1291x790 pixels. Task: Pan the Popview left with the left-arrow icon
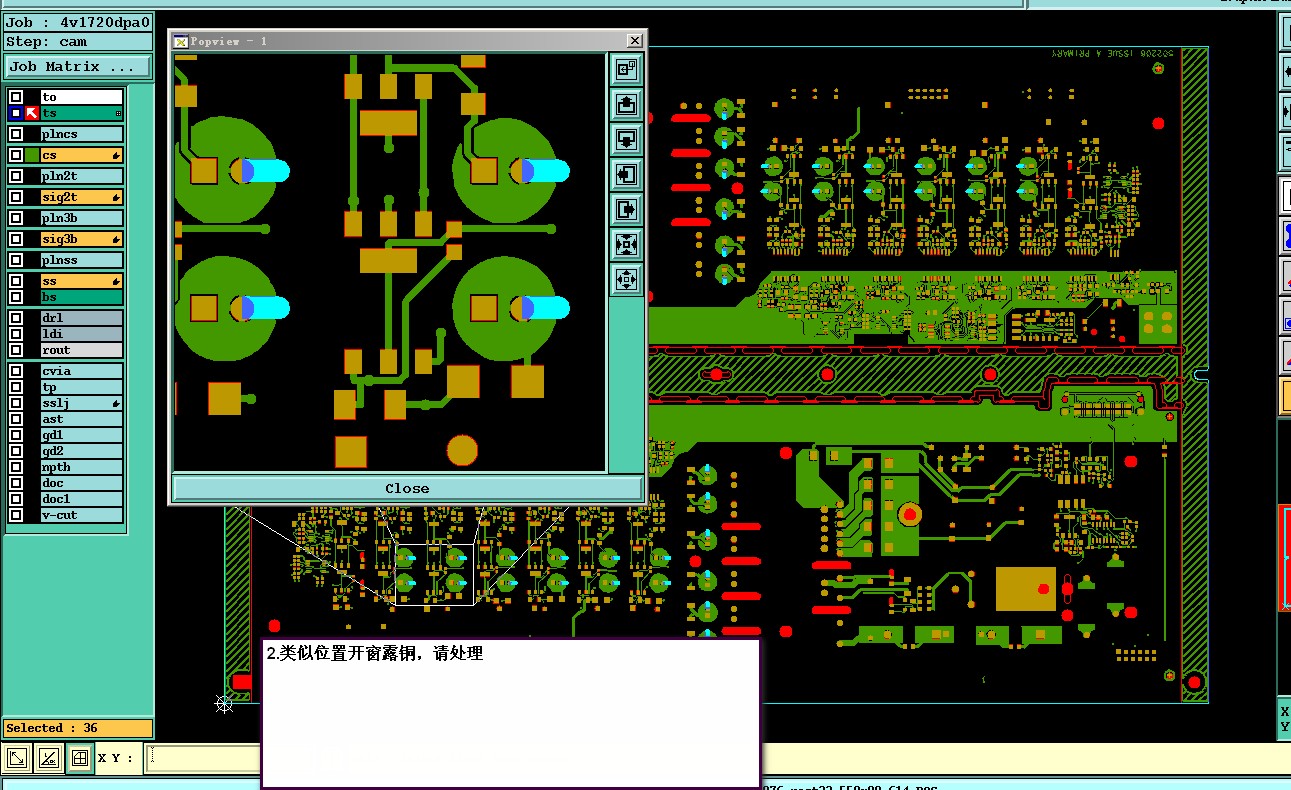[626, 174]
